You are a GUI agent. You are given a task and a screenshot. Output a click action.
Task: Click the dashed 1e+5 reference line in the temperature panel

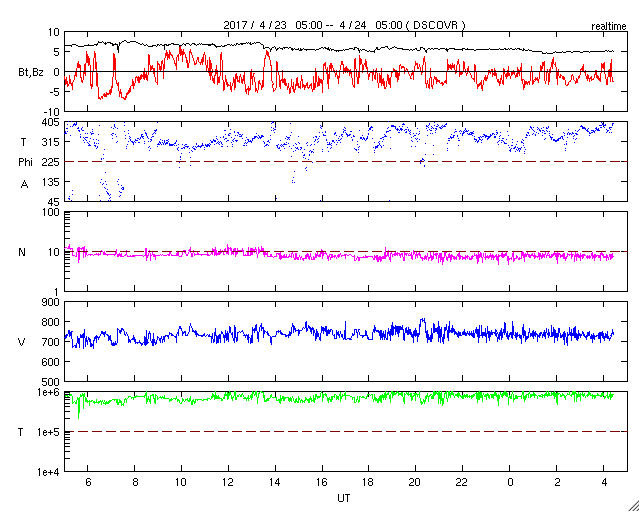tap(346, 431)
